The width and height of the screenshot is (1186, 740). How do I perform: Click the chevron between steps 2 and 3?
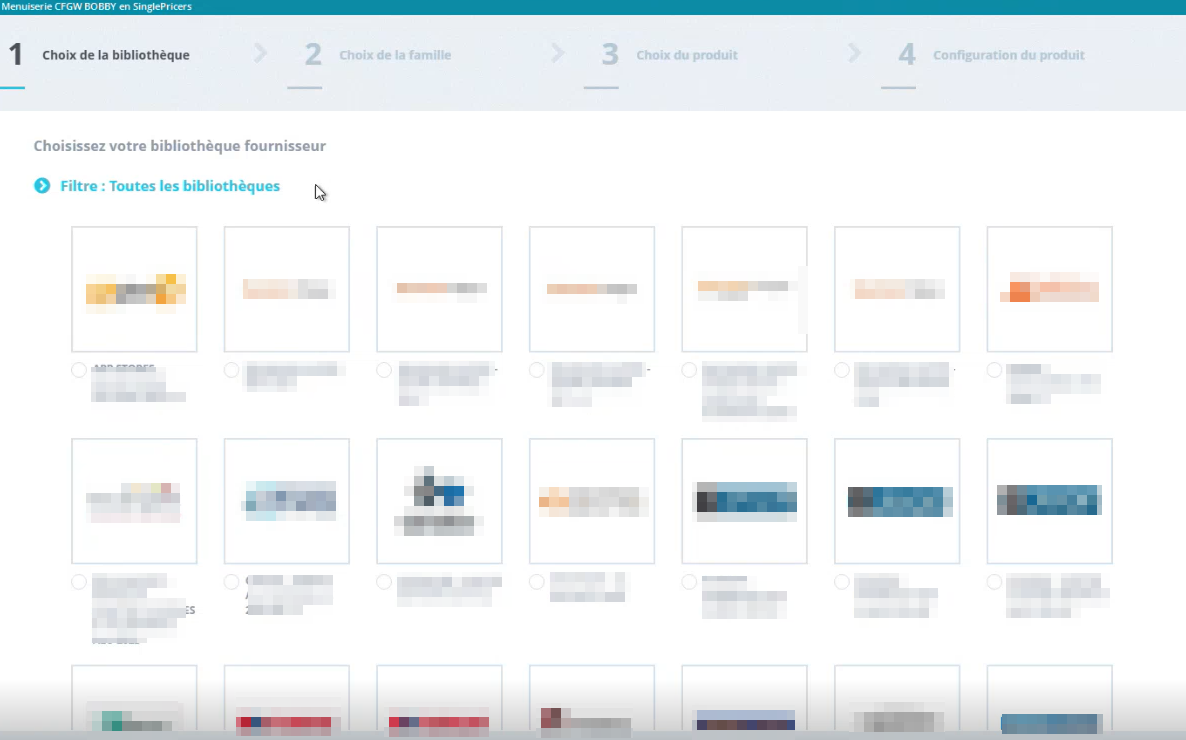[x=558, y=54]
